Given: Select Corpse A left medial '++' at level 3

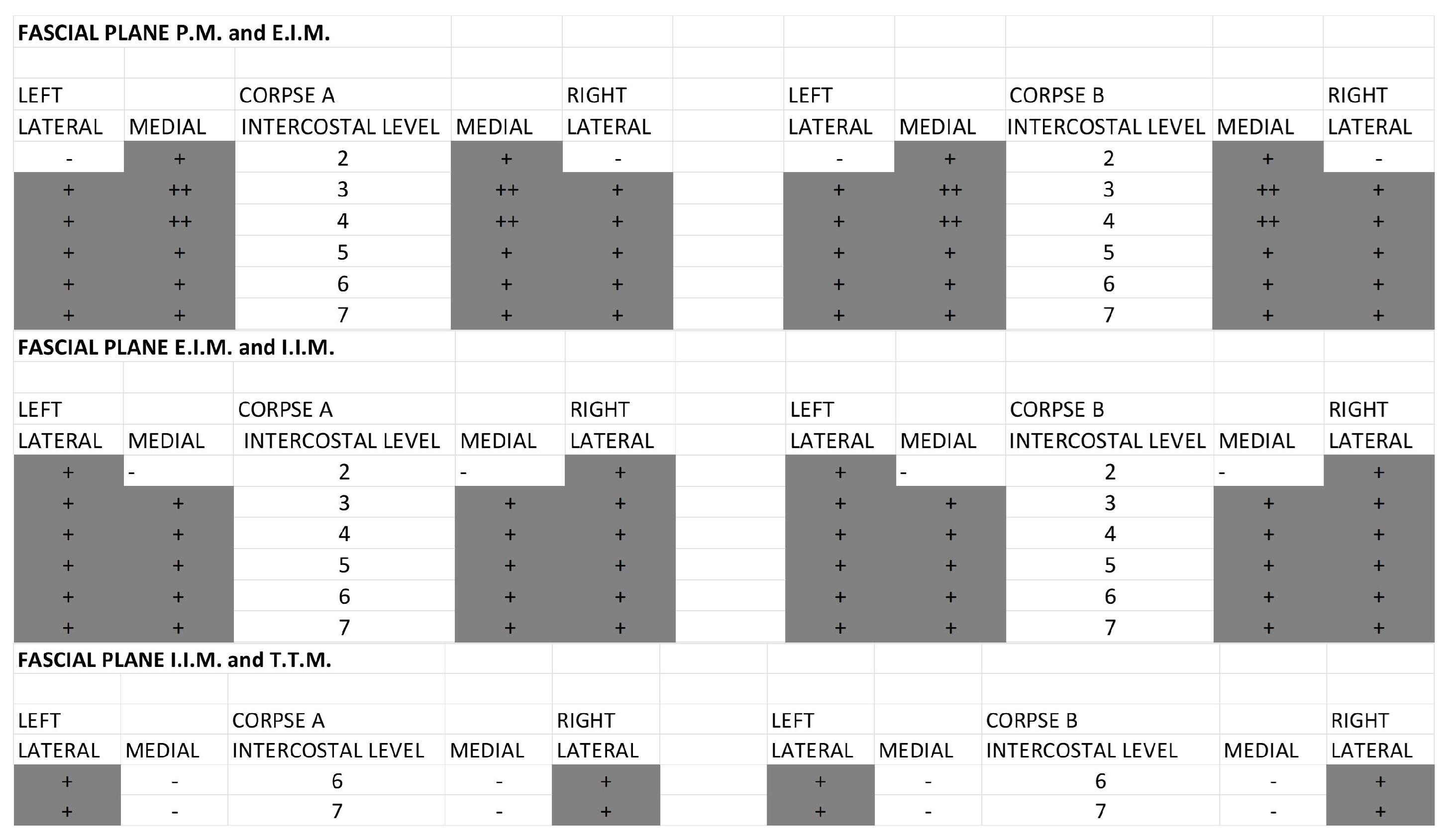Looking at the screenshot, I should pyautogui.click(x=179, y=189).
